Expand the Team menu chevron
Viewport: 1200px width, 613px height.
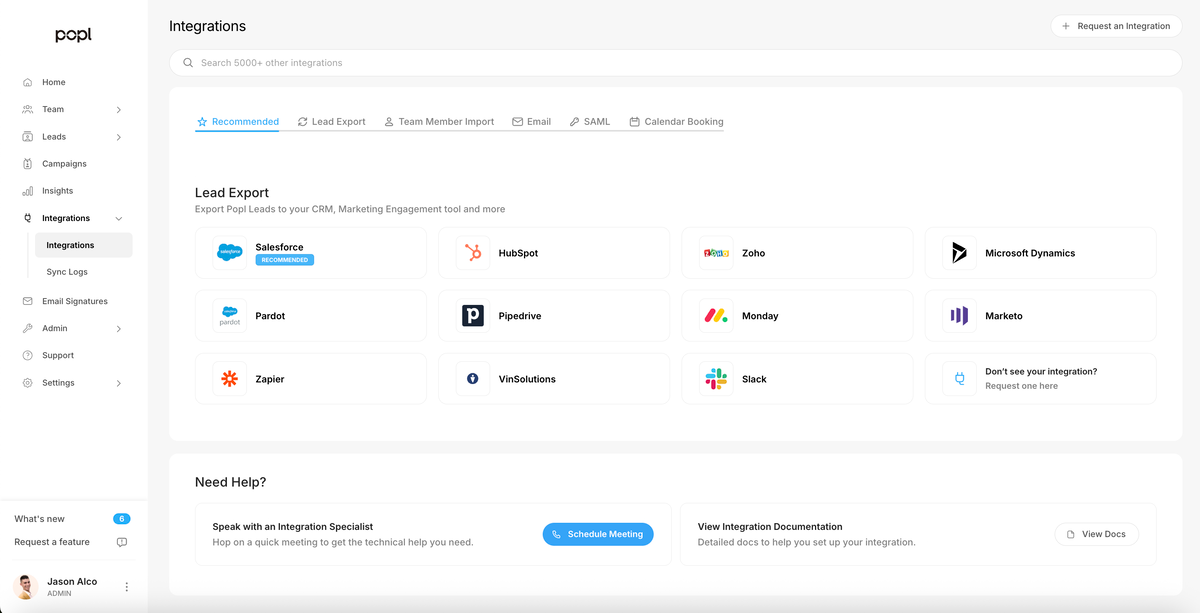click(119, 110)
